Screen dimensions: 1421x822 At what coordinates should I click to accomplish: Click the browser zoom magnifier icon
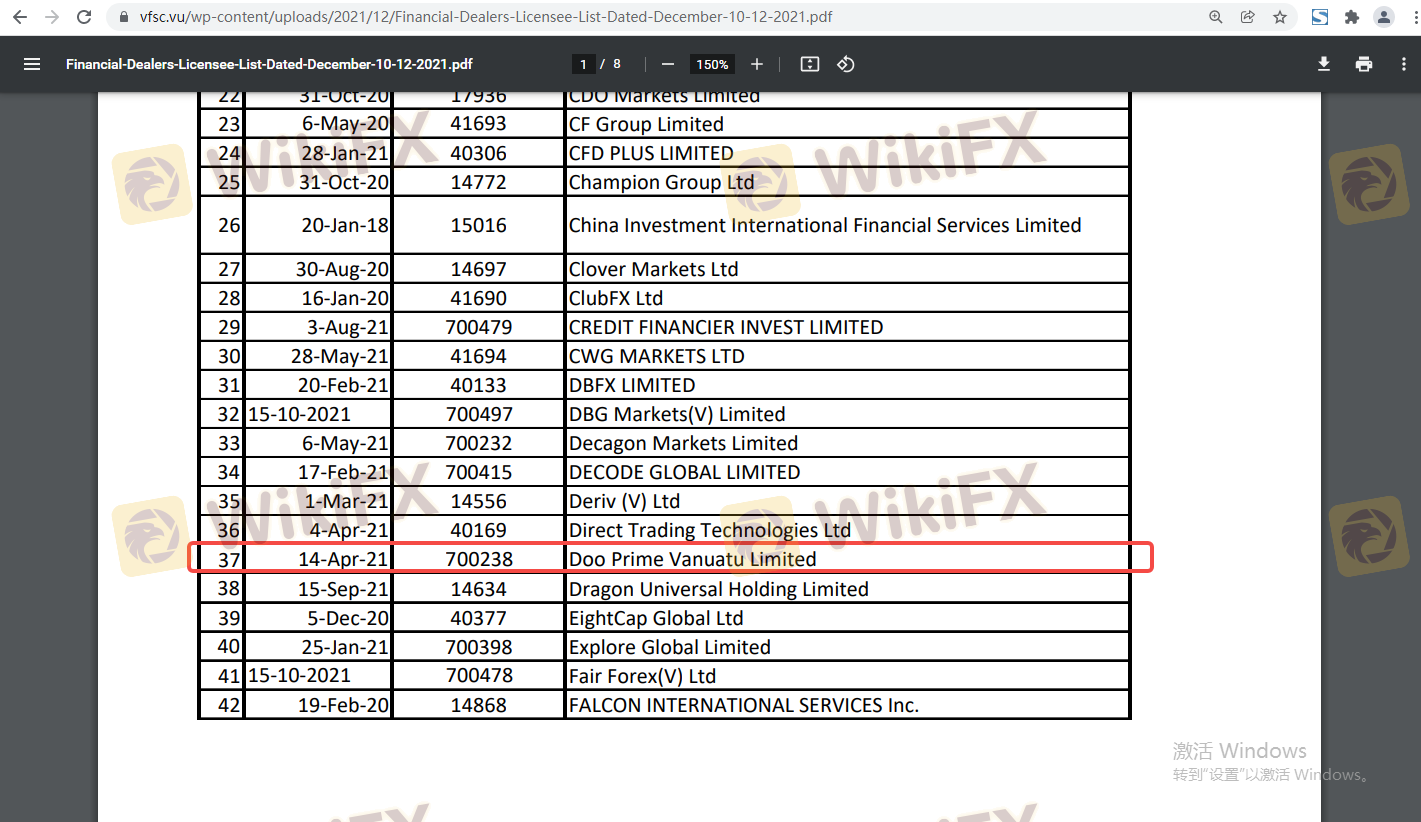pyautogui.click(x=1216, y=17)
